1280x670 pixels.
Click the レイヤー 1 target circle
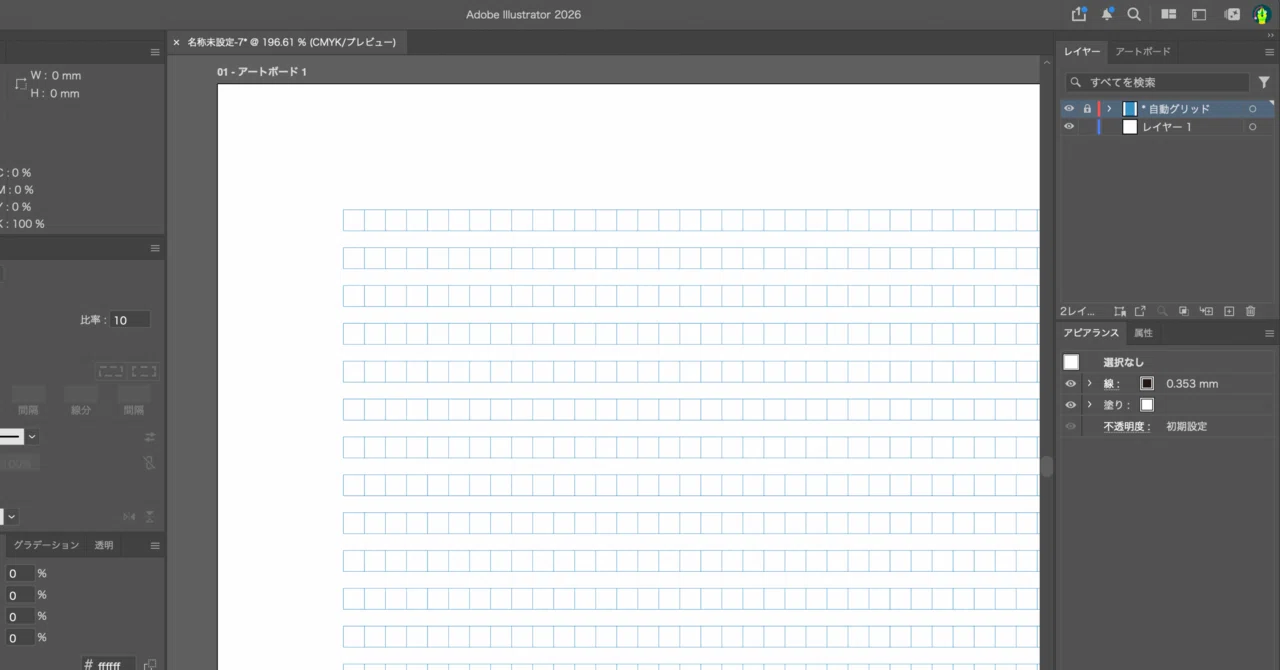[x=1252, y=127]
